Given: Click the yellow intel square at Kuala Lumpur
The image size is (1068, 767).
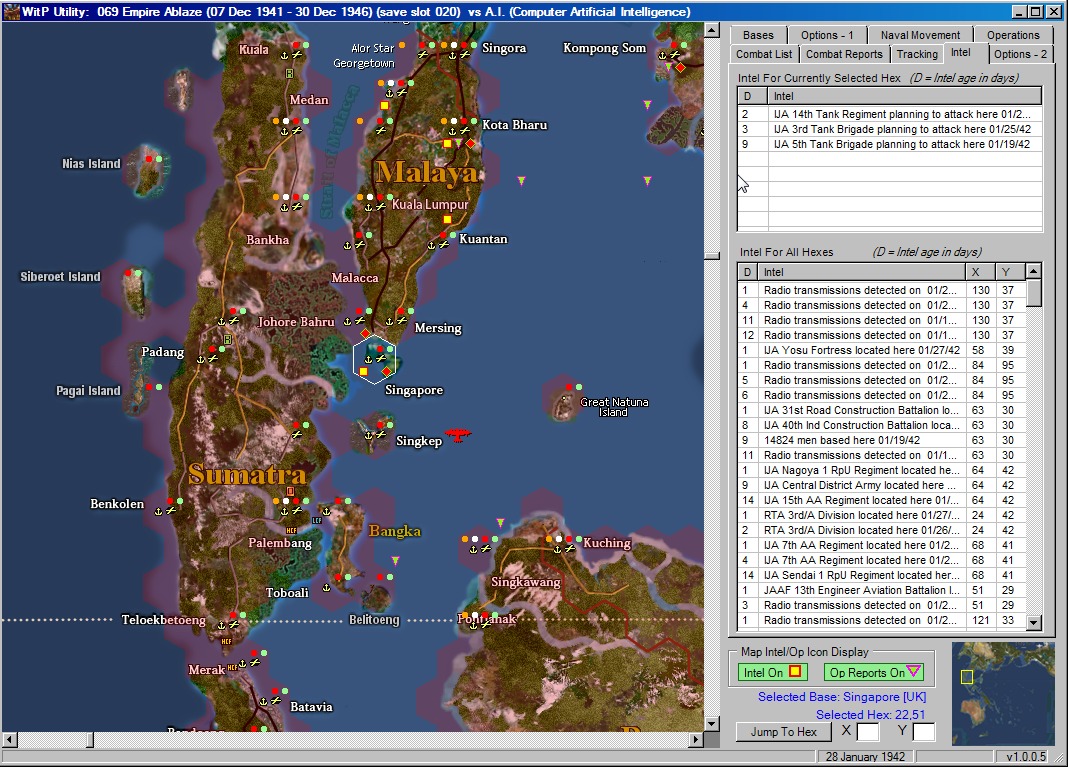Looking at the screenshot, I should coord(447,219).
